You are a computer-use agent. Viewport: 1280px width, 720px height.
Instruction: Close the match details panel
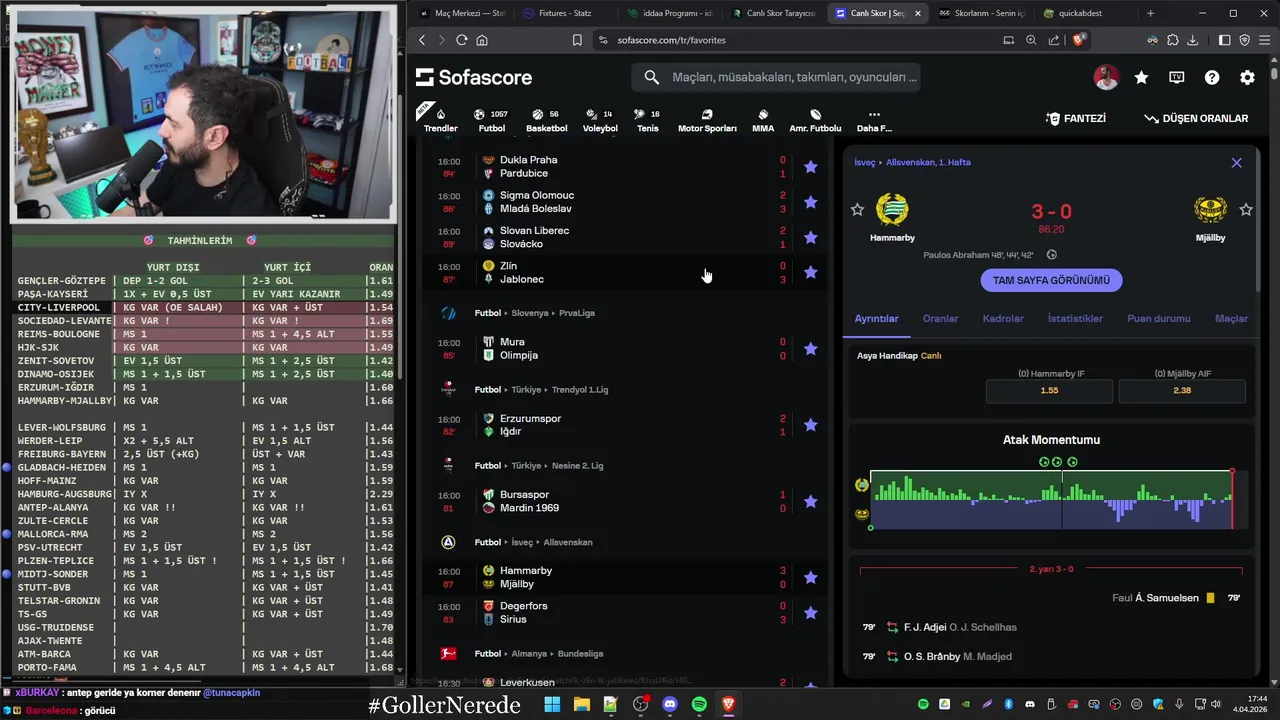[1236, 162]
